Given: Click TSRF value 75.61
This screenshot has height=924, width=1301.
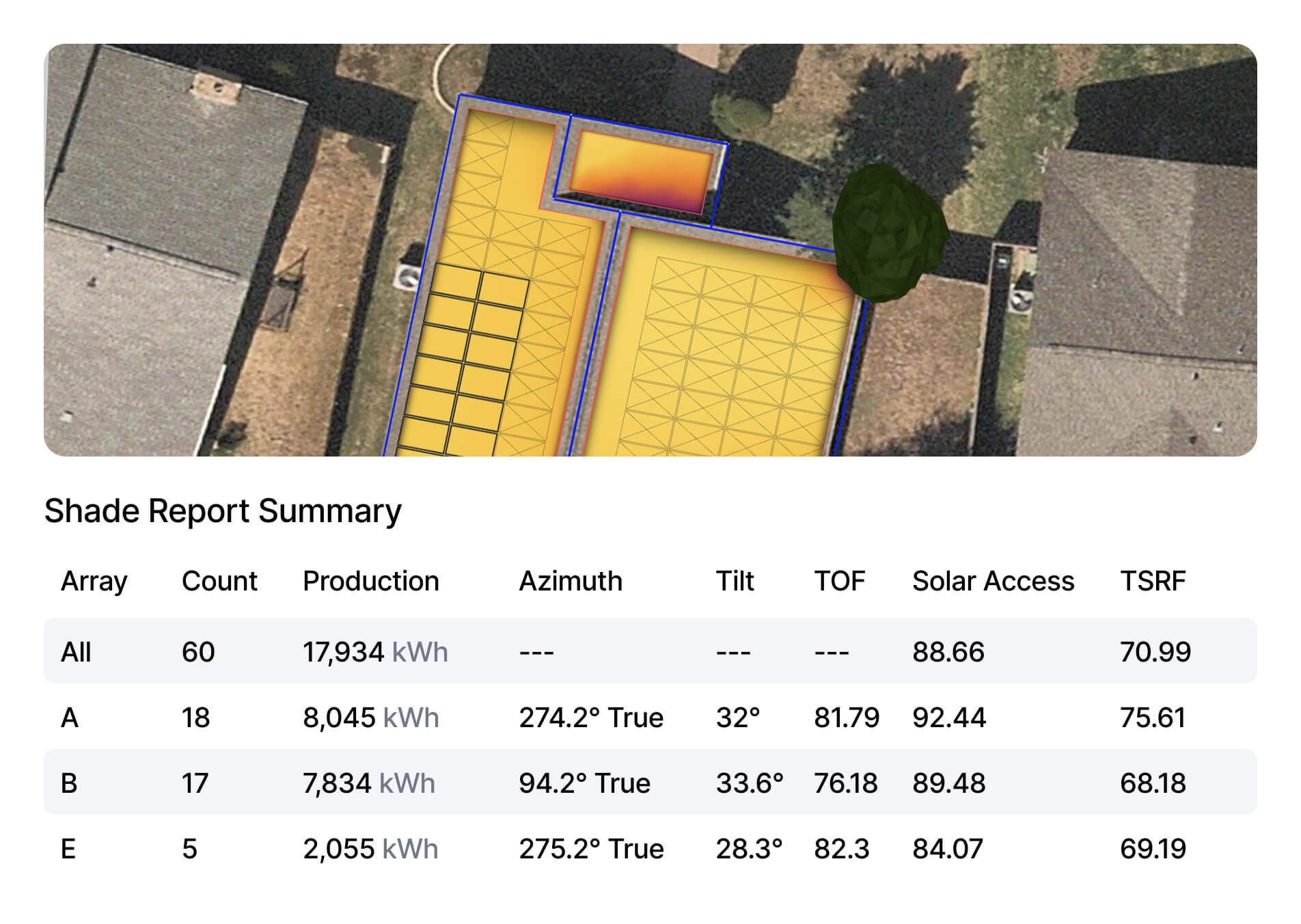Looking at the screenshot, I should [1153, 718].
